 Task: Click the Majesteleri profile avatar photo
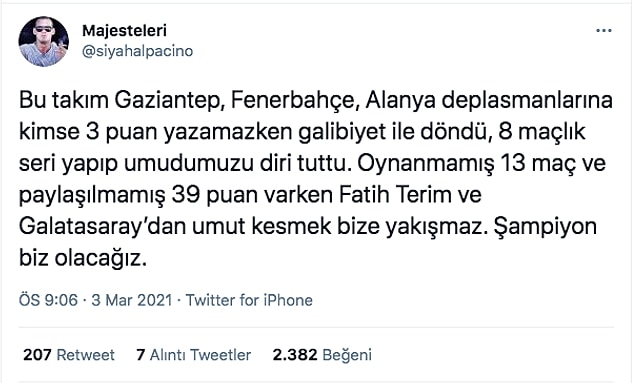[43, 41]
